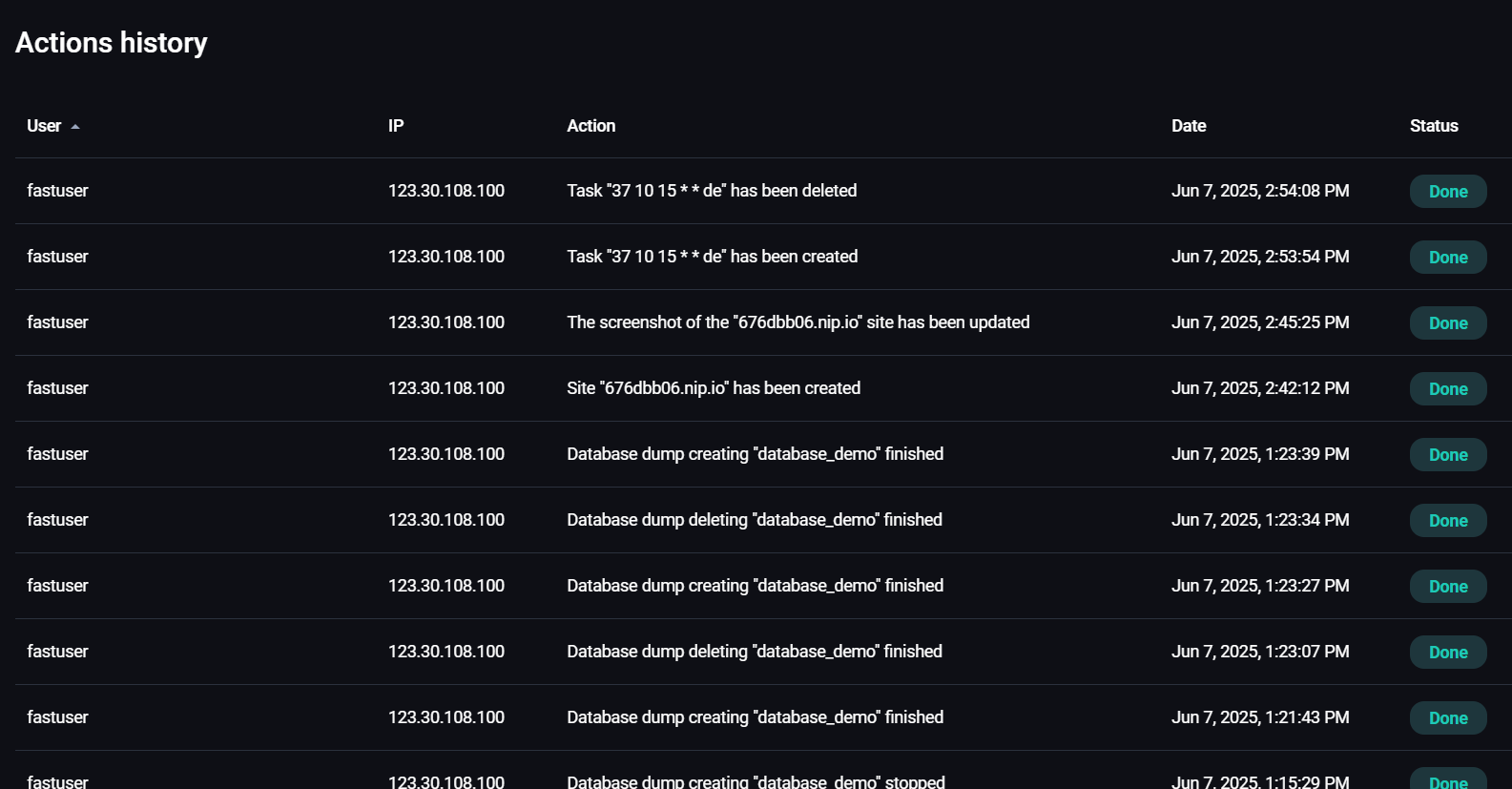Viewport: 1512px width, 789px height.
Task: Click Done status of screenshot updated row
Action: (x=1447, y=323)
